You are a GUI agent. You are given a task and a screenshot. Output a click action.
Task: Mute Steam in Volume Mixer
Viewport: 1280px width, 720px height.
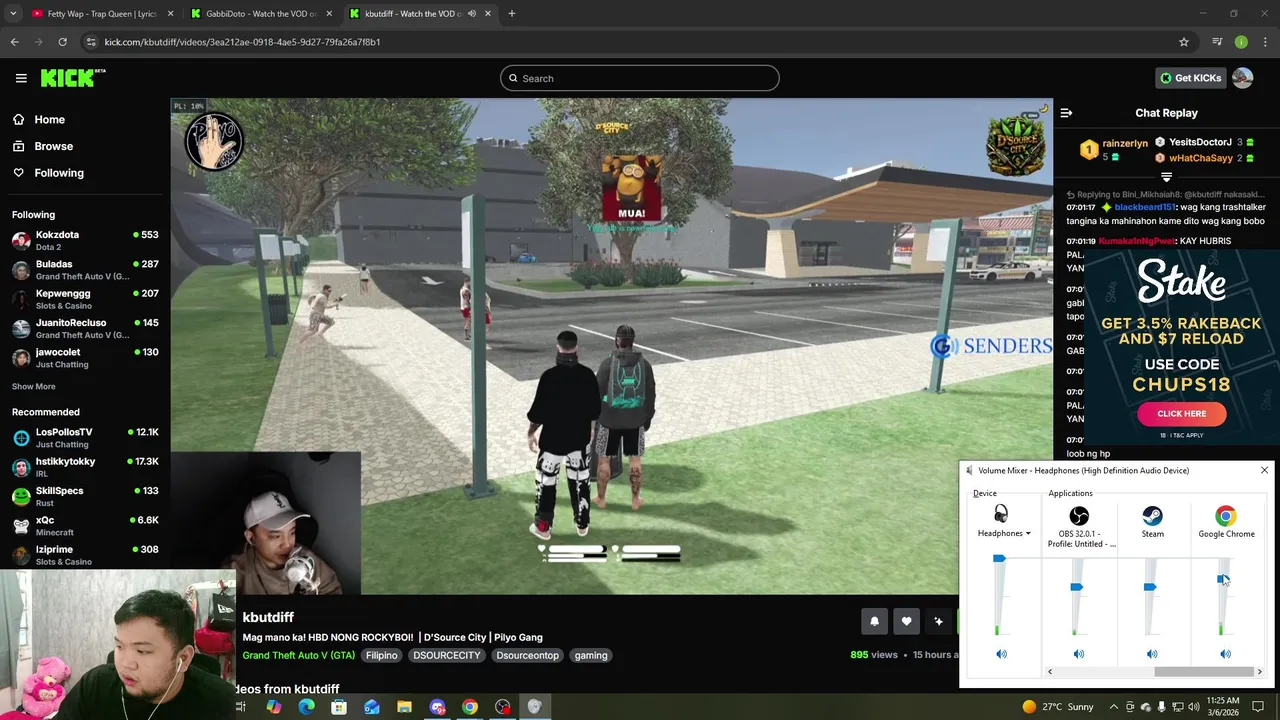click(1152, 654)
